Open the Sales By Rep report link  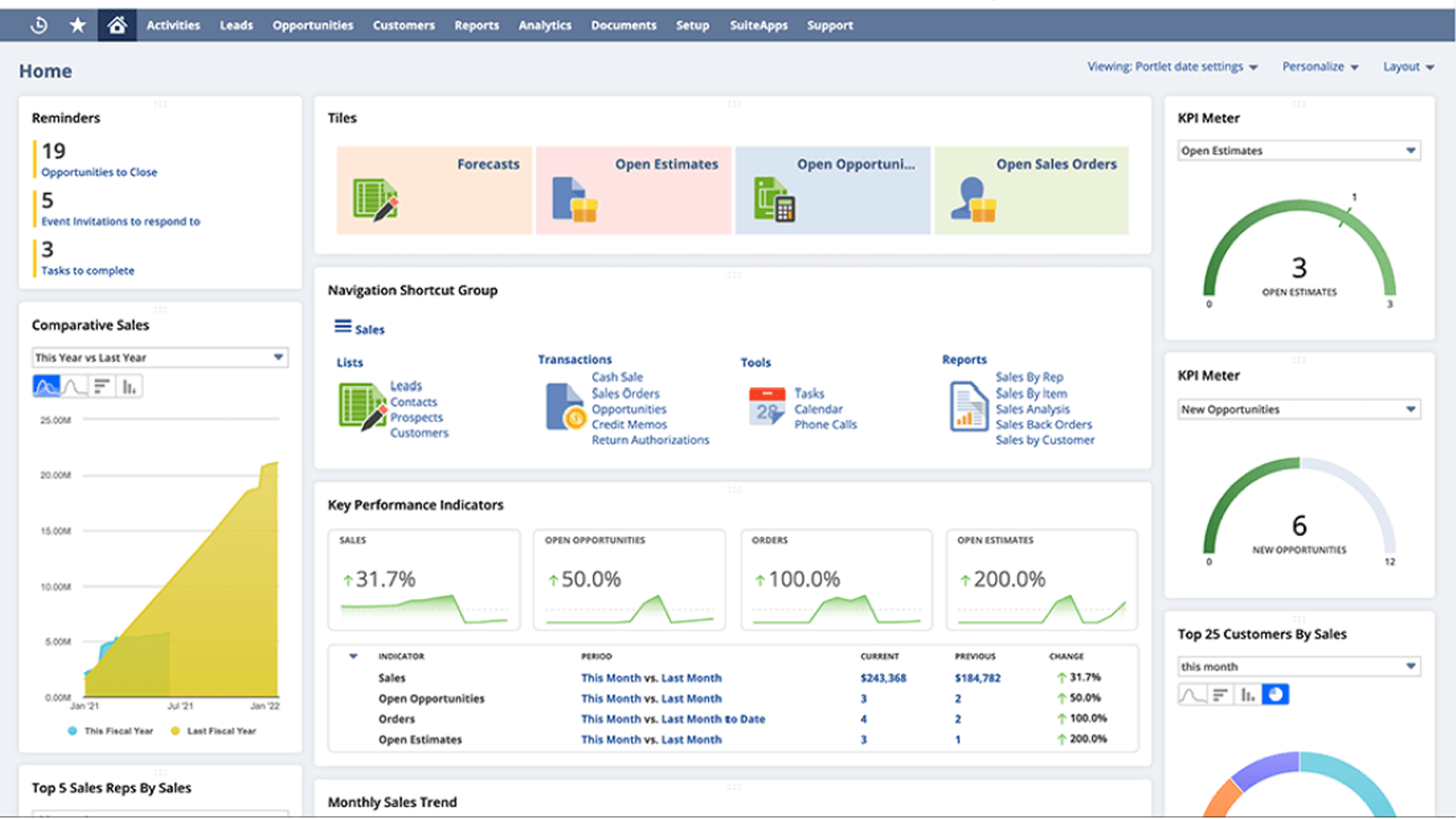point(1029,377)
